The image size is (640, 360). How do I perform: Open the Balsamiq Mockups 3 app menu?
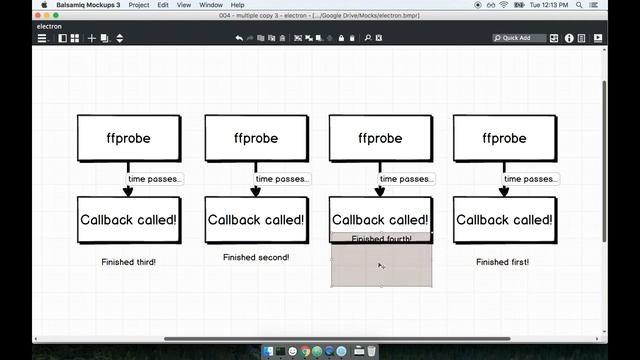pyautogui.click(x=88, y=5)
